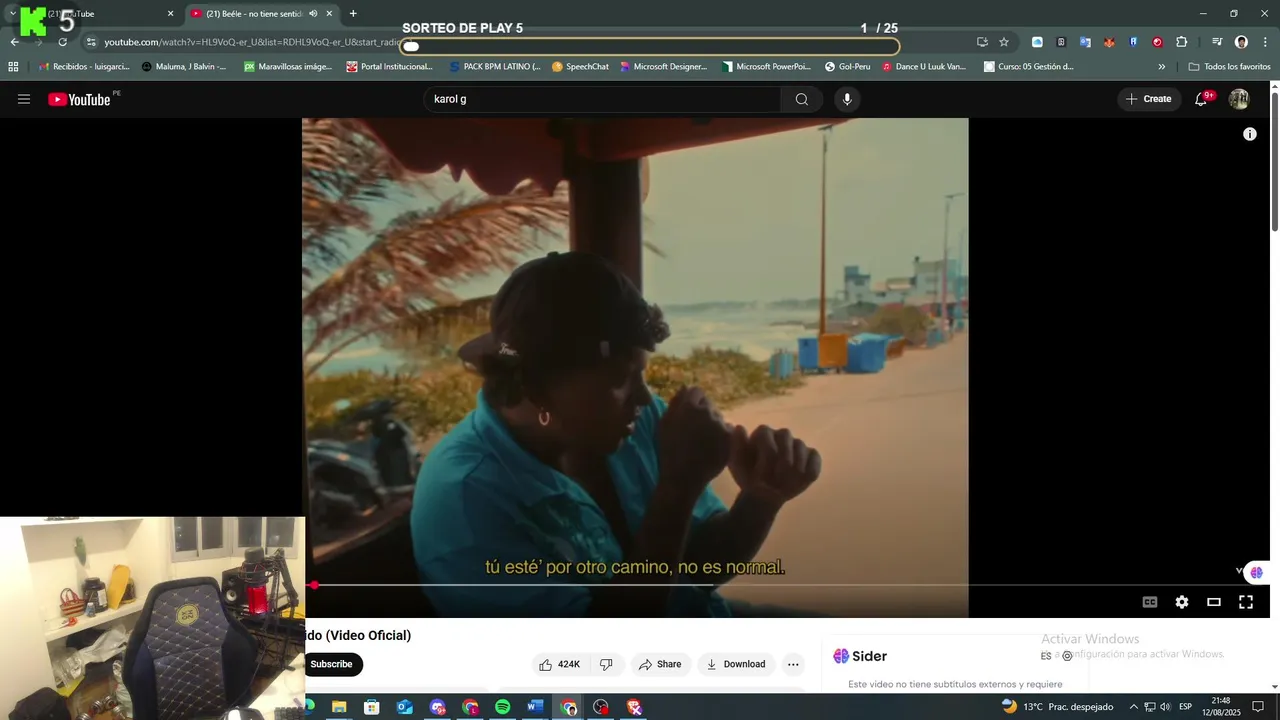Image resolution: width=1280 pixels, height=720 pixels.
Task: Bookmark this page with the star
Action: click(x=1004, y=42)
